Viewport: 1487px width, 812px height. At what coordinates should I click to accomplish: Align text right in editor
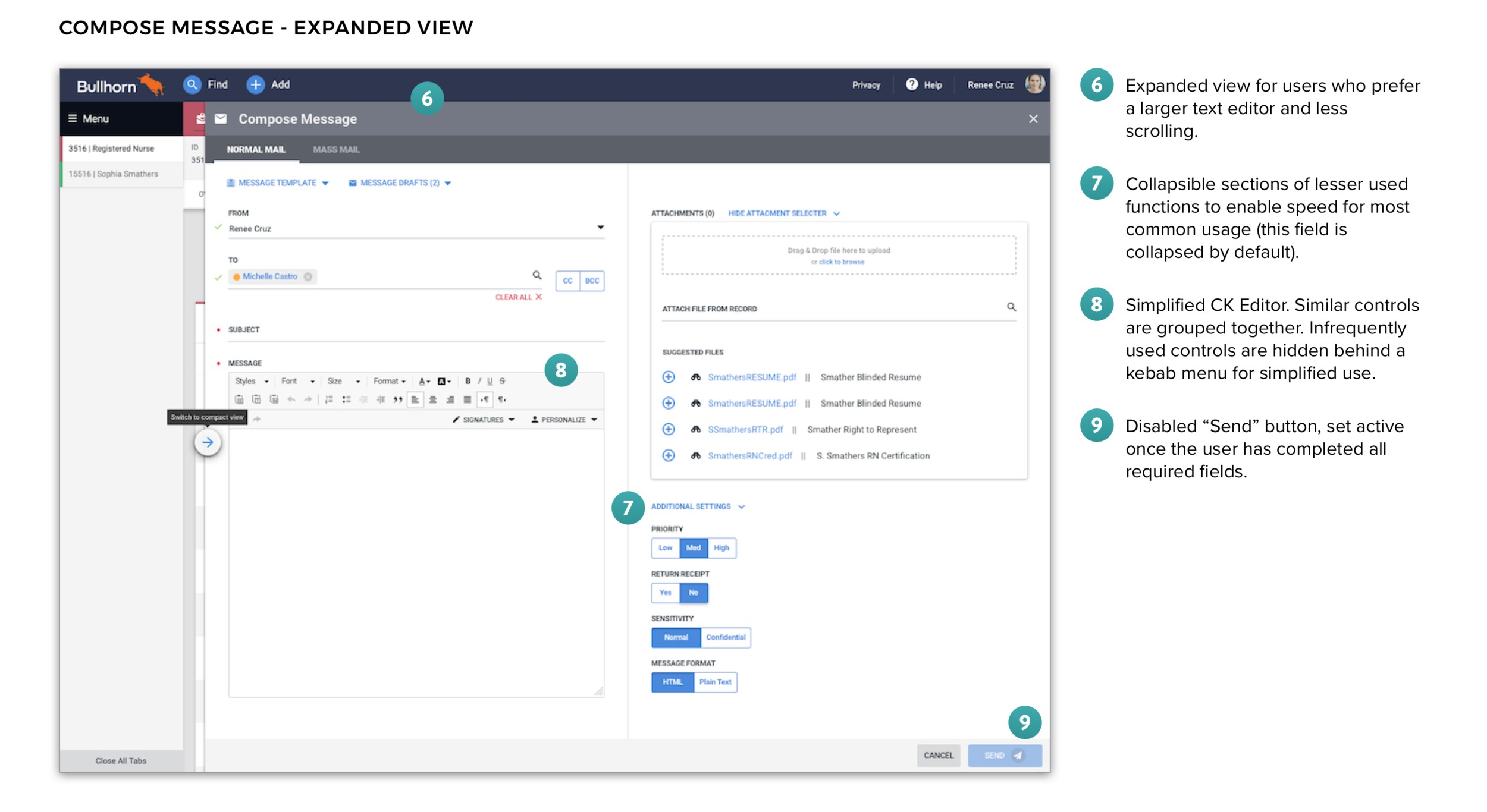coord(450,399)
